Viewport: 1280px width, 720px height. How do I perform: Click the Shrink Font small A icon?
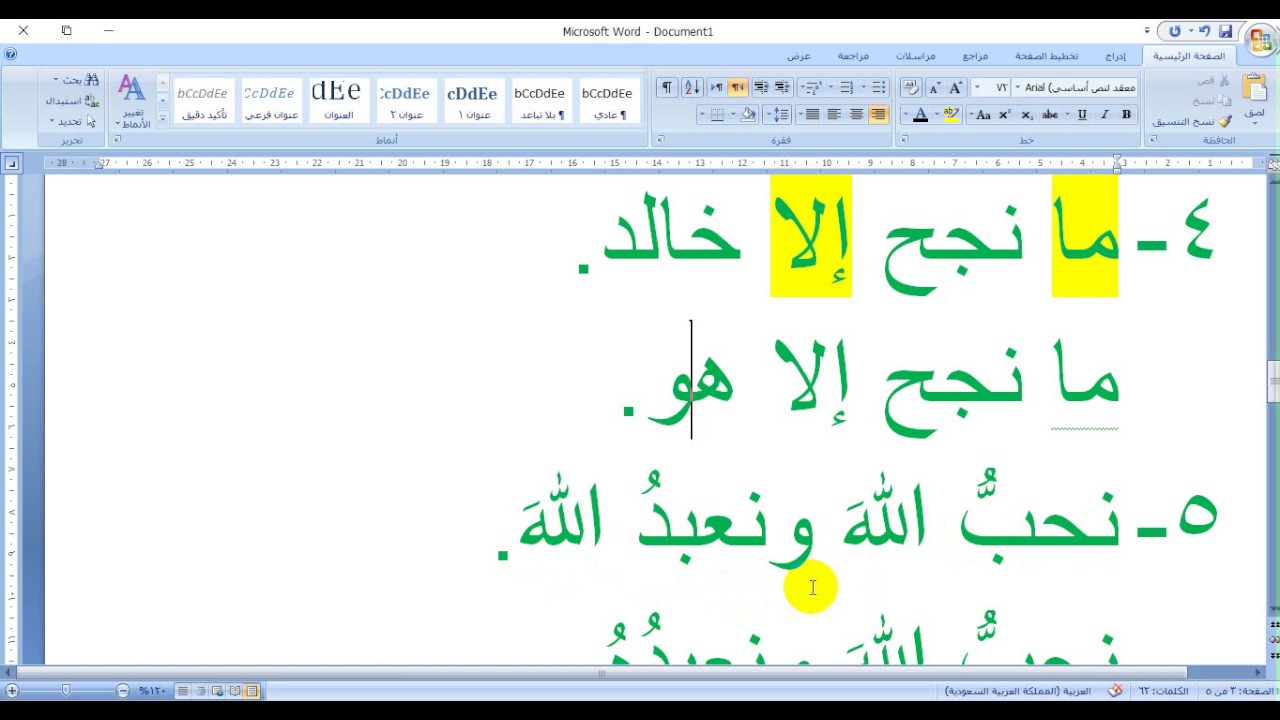pos(933,88)
